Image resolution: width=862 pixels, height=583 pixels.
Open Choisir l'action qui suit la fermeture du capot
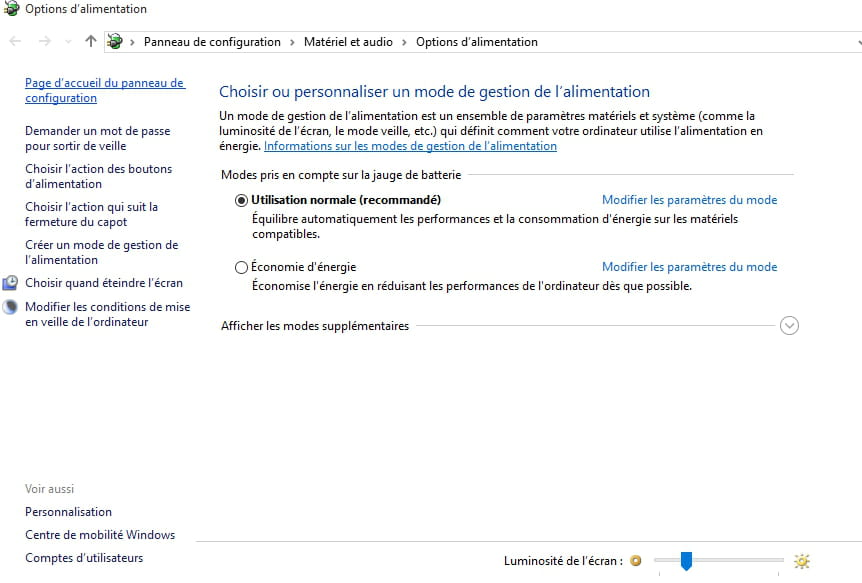pyautogui.click(x=91, y=214)
